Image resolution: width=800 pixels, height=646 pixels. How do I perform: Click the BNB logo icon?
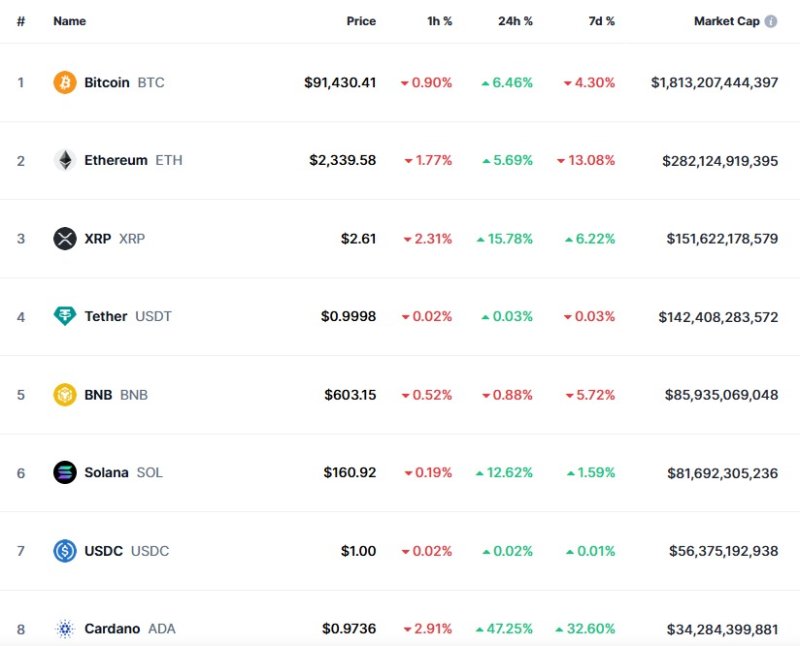[65, 394]
